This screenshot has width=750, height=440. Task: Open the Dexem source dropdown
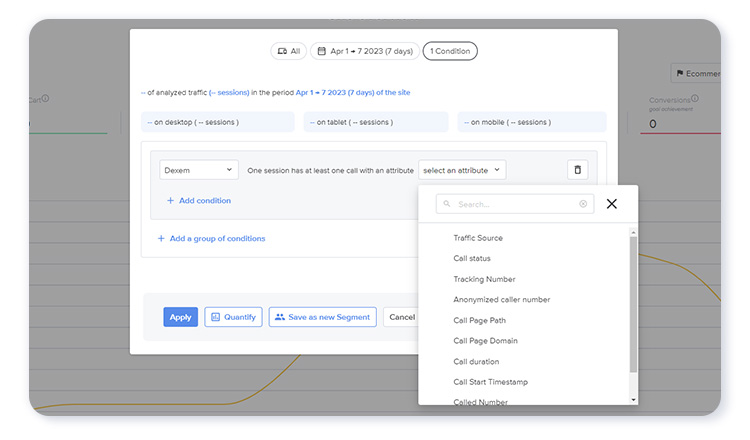tap(198, 170)
